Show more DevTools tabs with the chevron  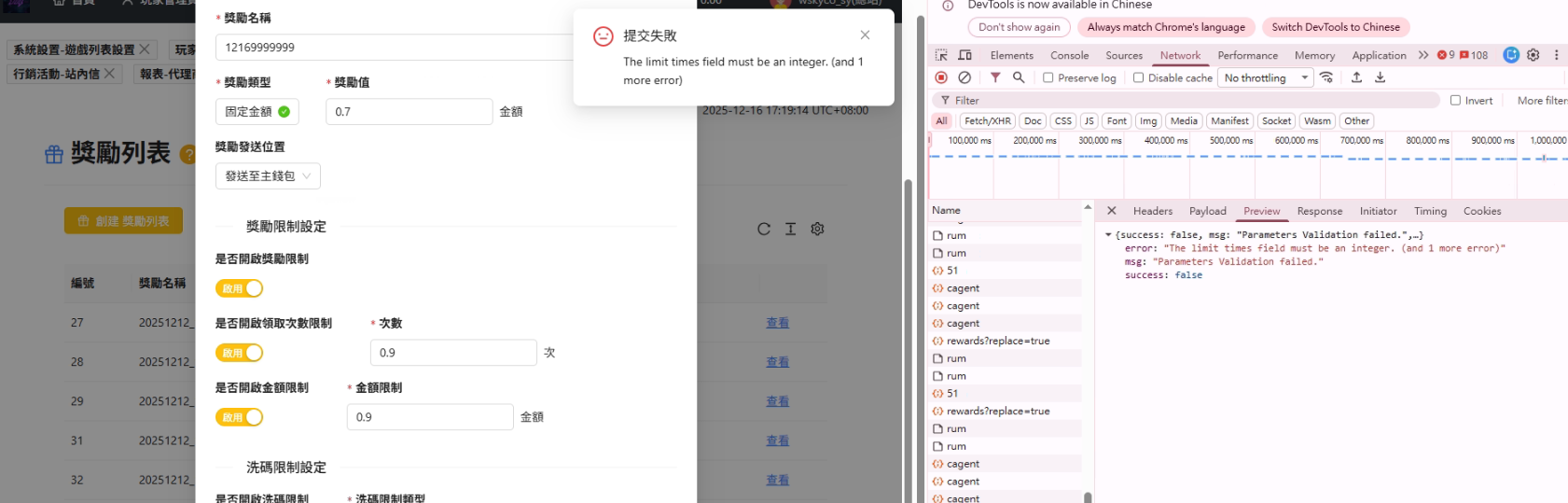point(1422,55)
